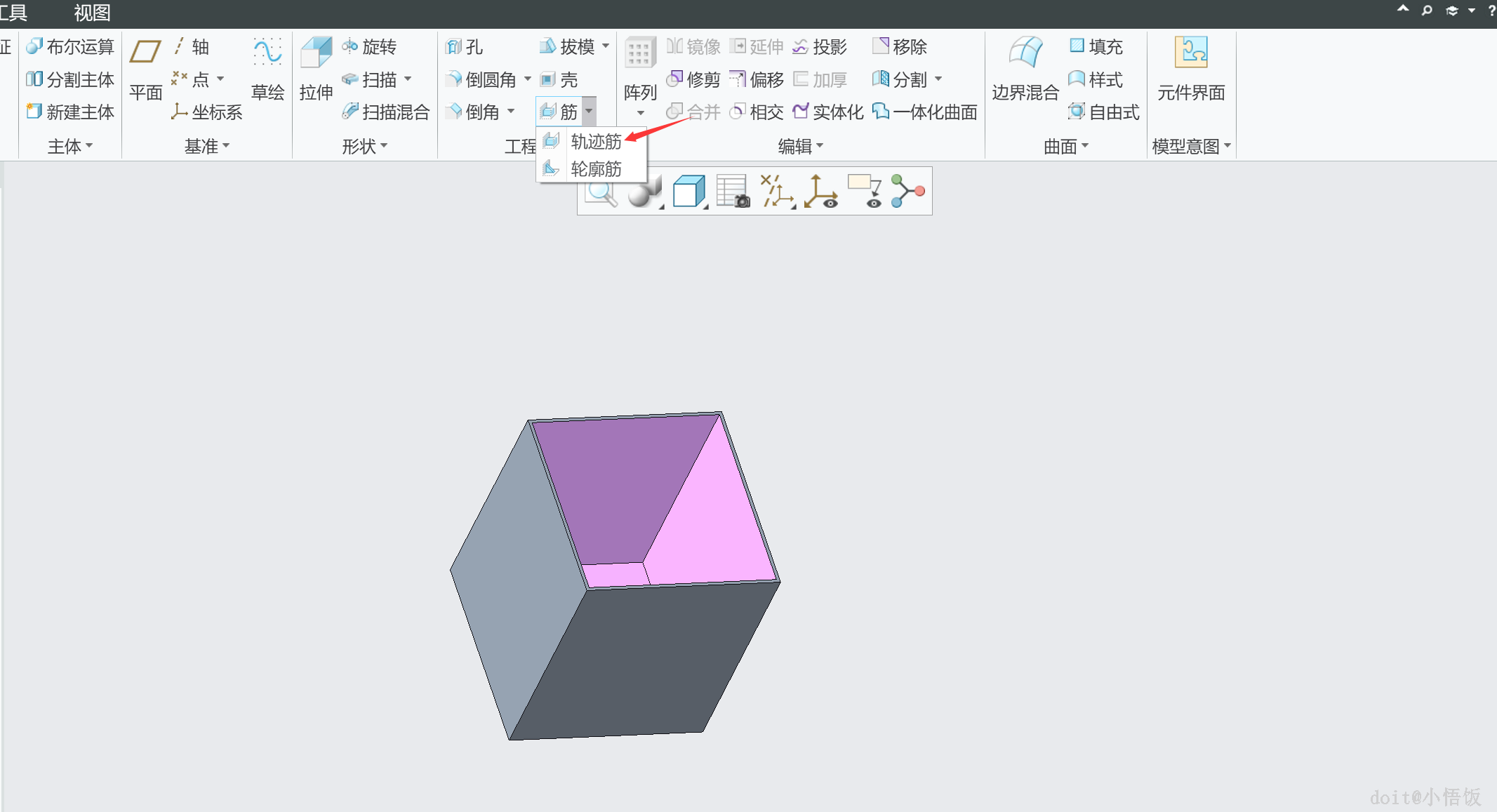
Task: Click the view manager camera icon
Action: pyautogui.click(x=733, y=191)
